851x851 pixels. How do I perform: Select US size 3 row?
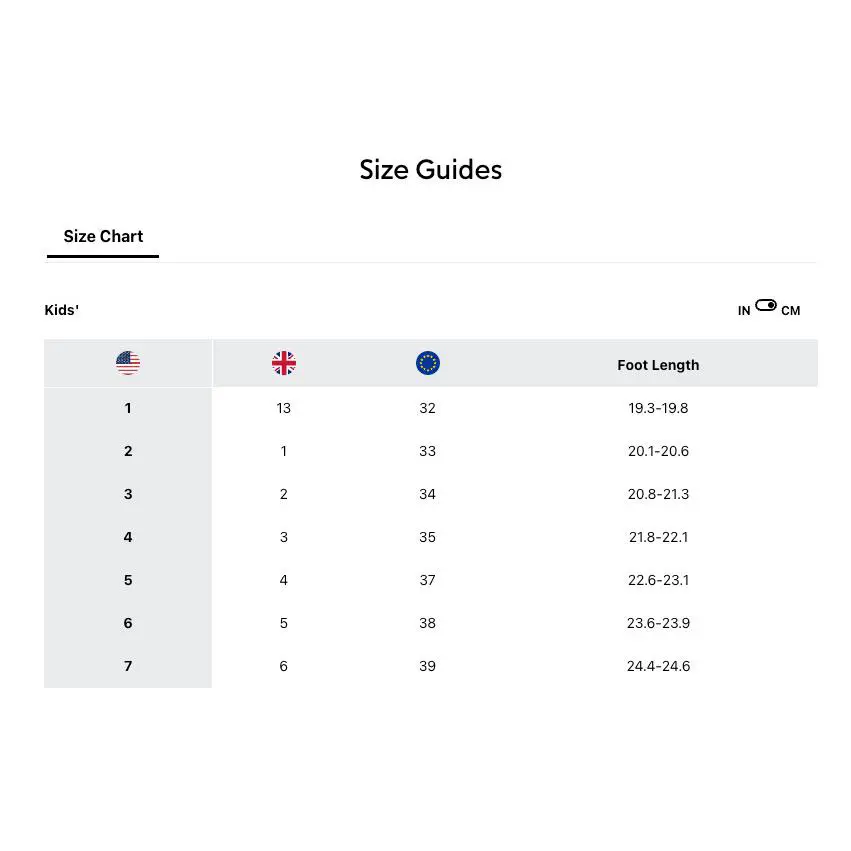(x=431, y=494)
